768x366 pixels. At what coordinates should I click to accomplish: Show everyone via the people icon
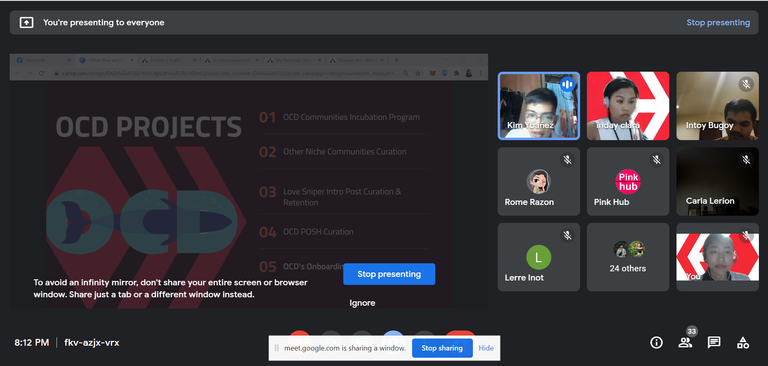(x=685, y=342)
